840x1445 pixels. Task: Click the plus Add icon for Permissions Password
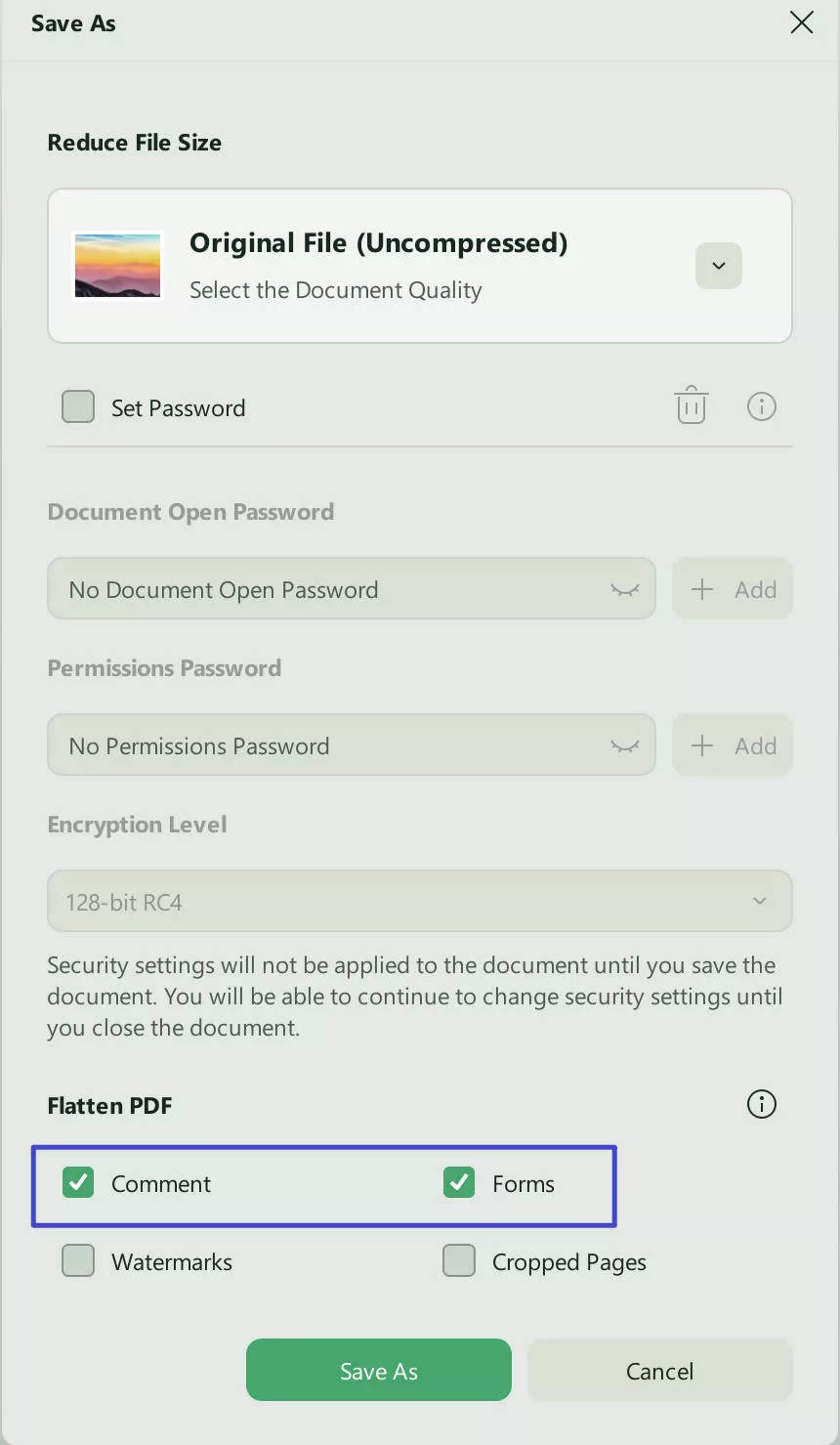tap(702, 744)
